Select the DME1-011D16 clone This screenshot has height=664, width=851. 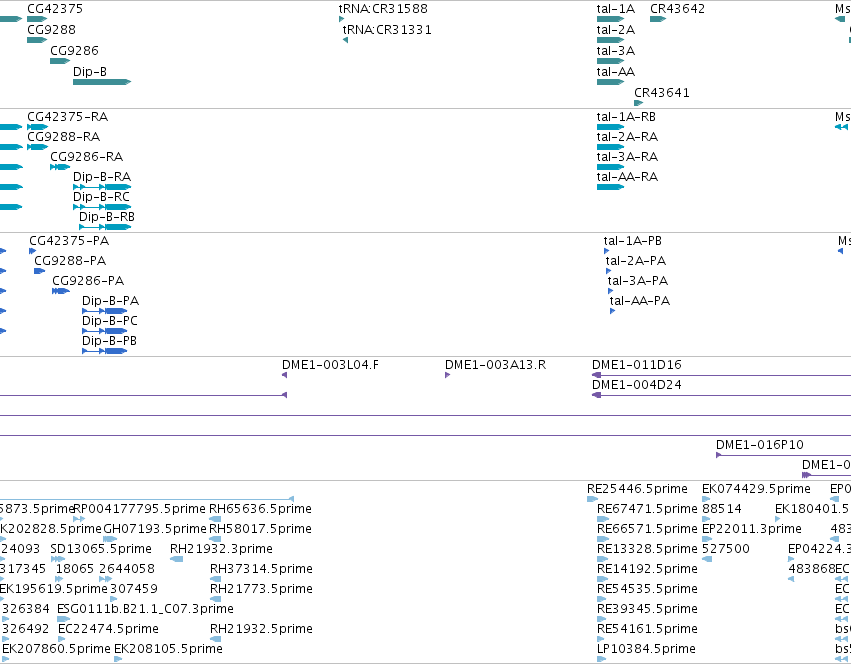pos(721,375)
